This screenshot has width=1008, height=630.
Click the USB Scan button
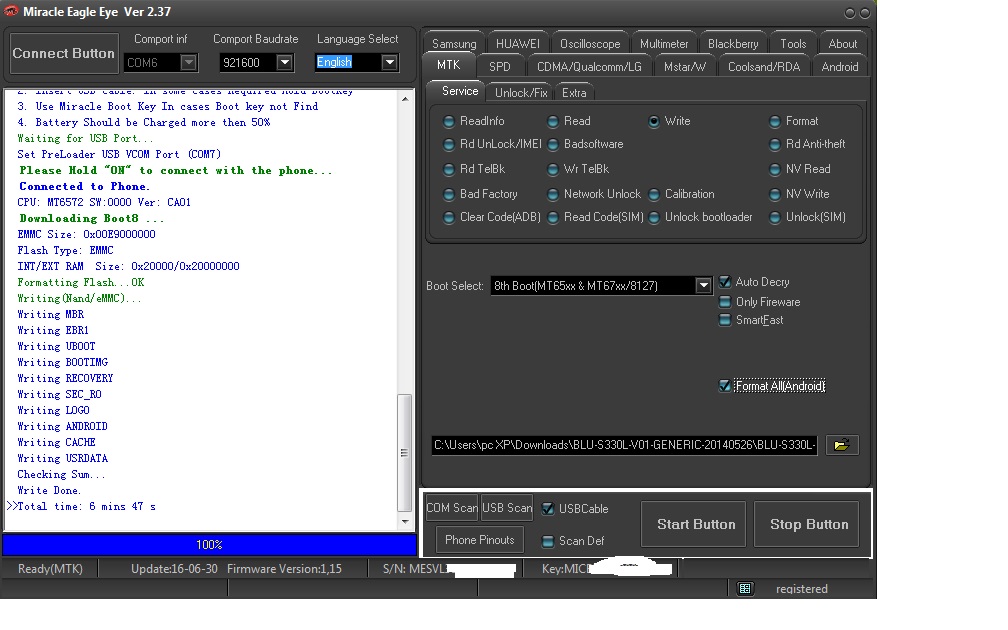tap(507, 508)
